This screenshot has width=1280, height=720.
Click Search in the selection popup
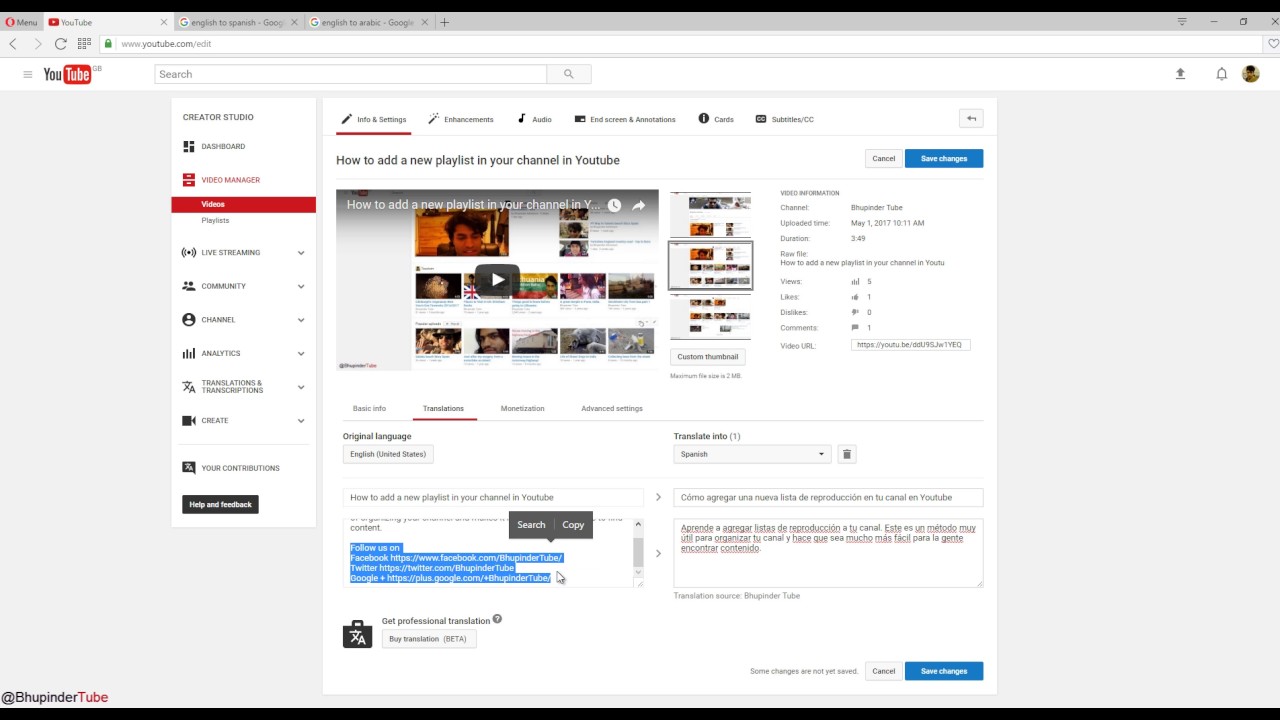[531, 525]
